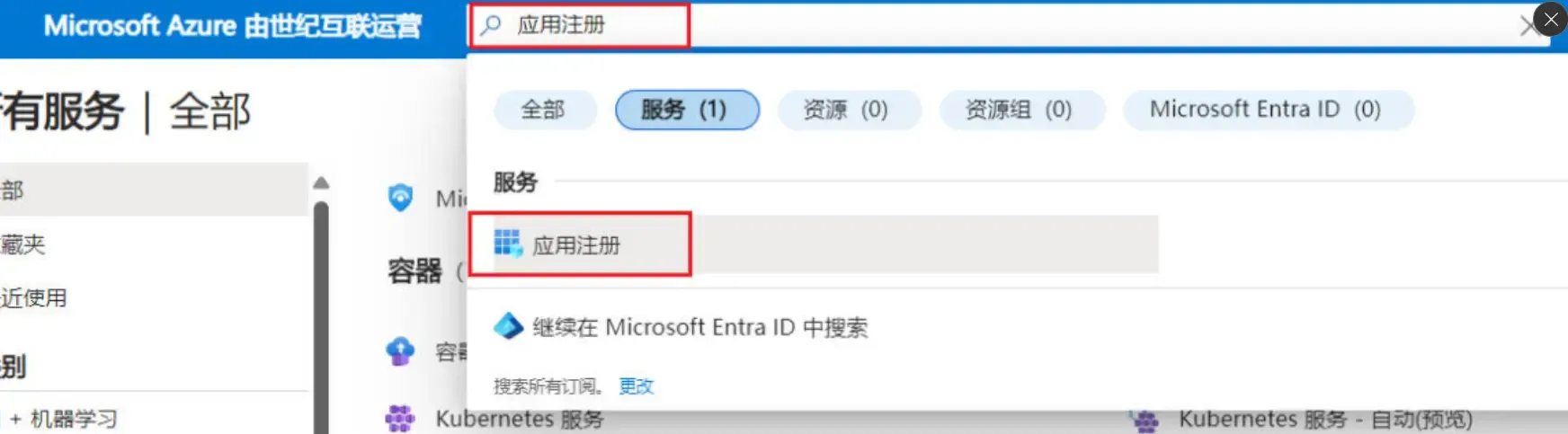The height and width of the screenshot is (434, 1568).
Task: Open the 应用注册 service result
Action: (575, 244)
